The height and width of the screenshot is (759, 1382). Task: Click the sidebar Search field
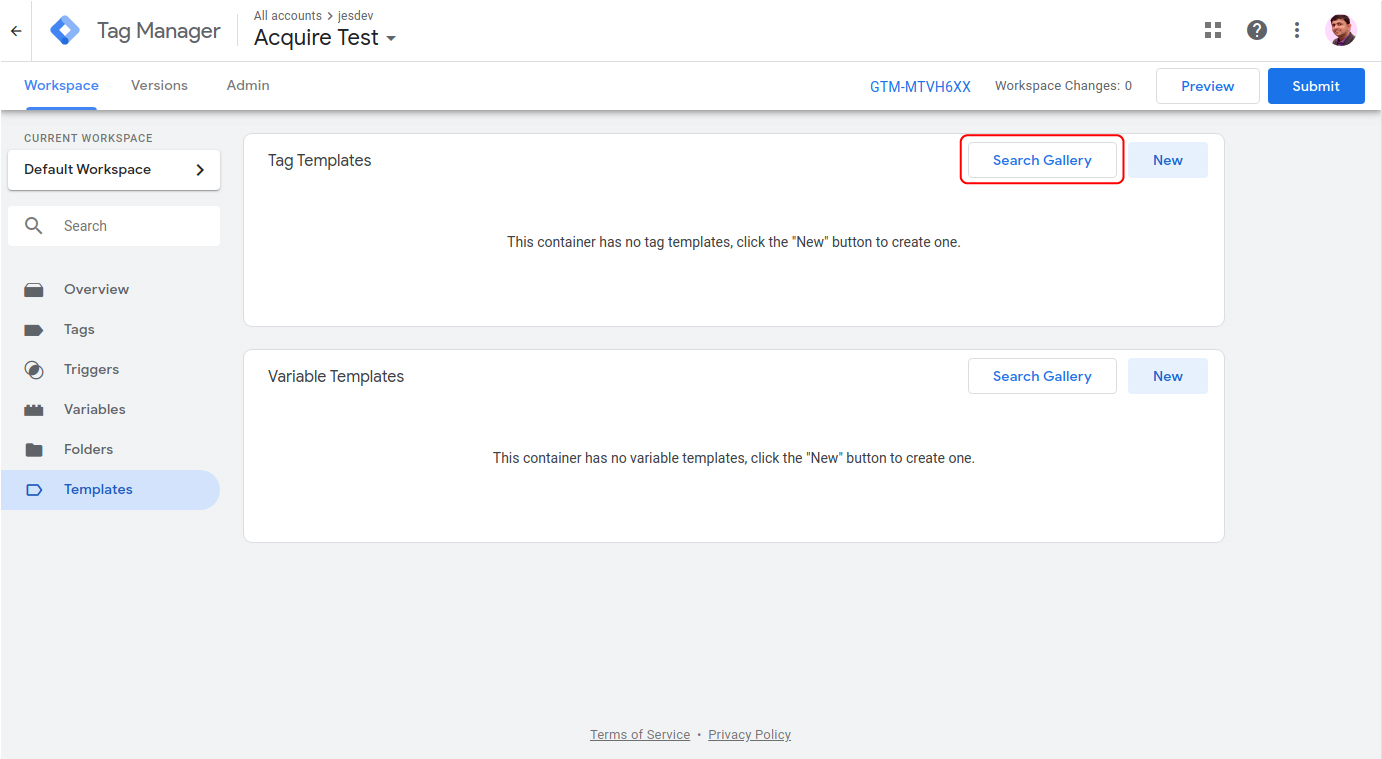(130, 226)
